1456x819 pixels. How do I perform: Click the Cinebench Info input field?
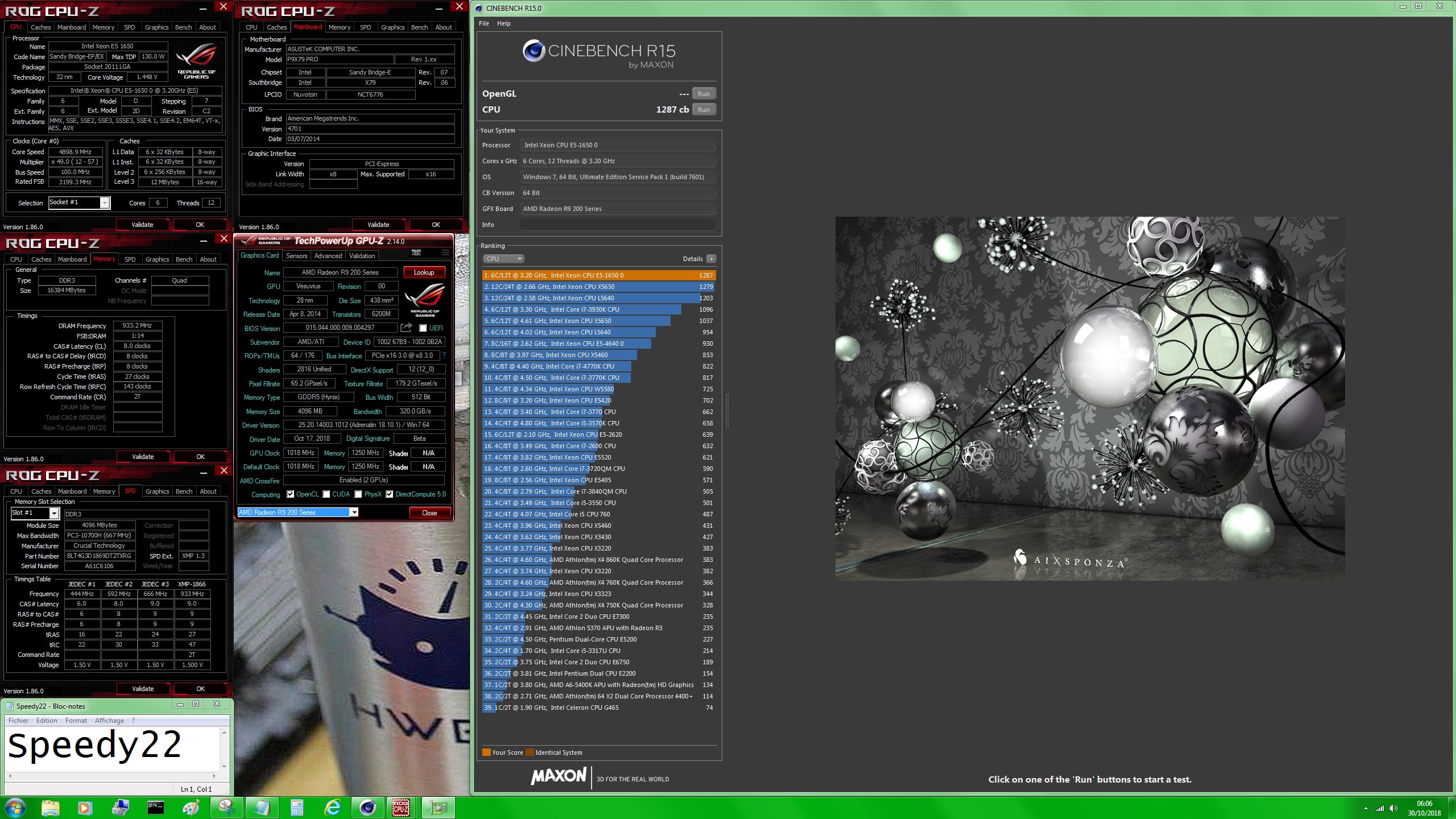point(618,225)
